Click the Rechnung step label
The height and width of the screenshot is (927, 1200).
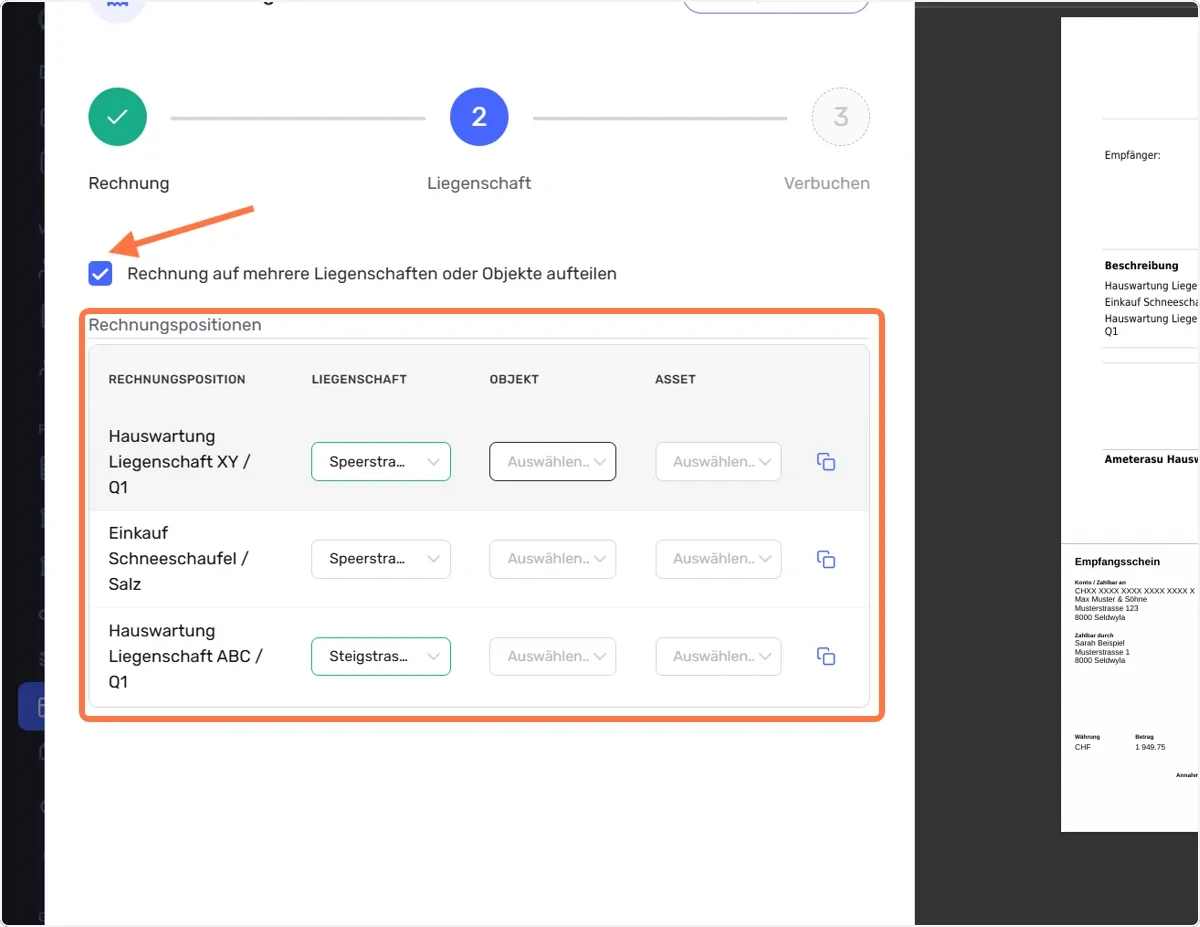coord(129,183)
